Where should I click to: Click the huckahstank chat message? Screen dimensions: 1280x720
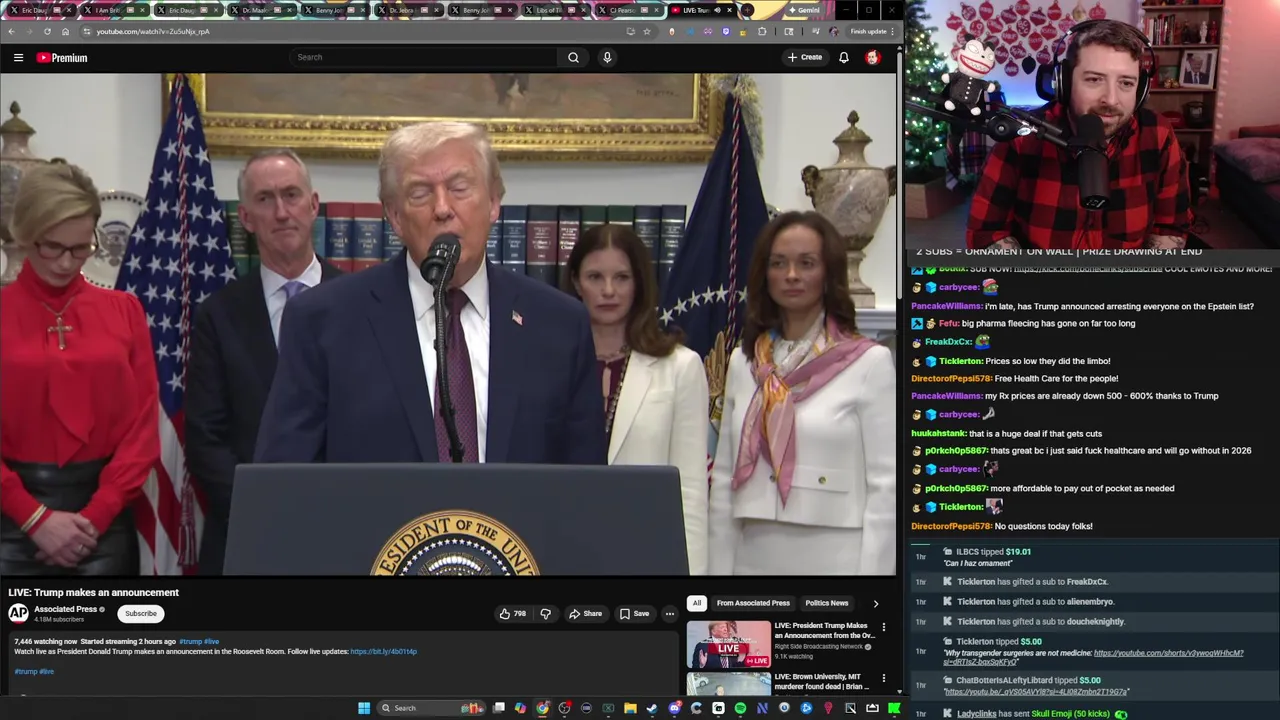click(1006, 433)
